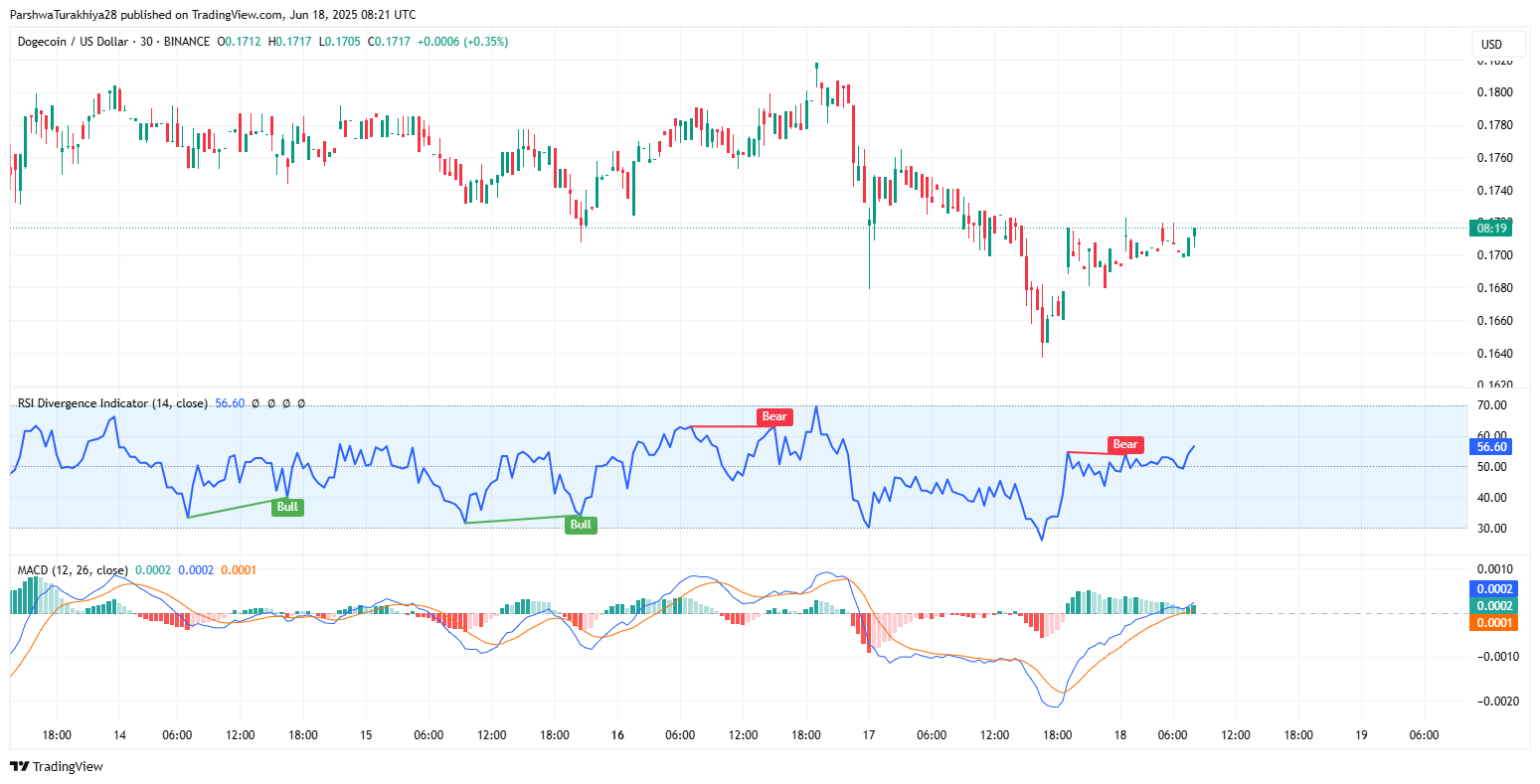Screen dimensions: 1540x784
Task: Click the green 0.0002 MACD histogram tag
Action: [x=1491, y=606]
